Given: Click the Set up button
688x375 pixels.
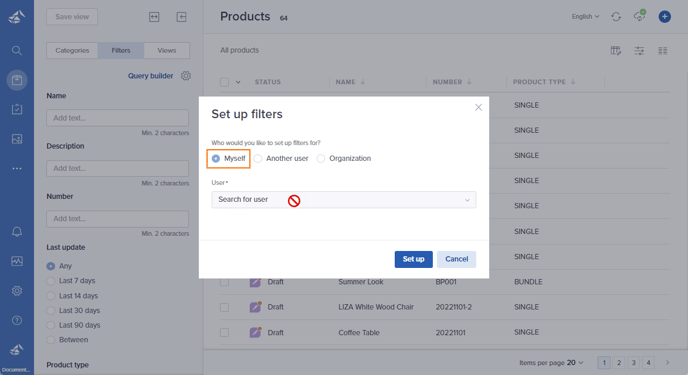Looking at the screenshot, I should click(413, 259).
